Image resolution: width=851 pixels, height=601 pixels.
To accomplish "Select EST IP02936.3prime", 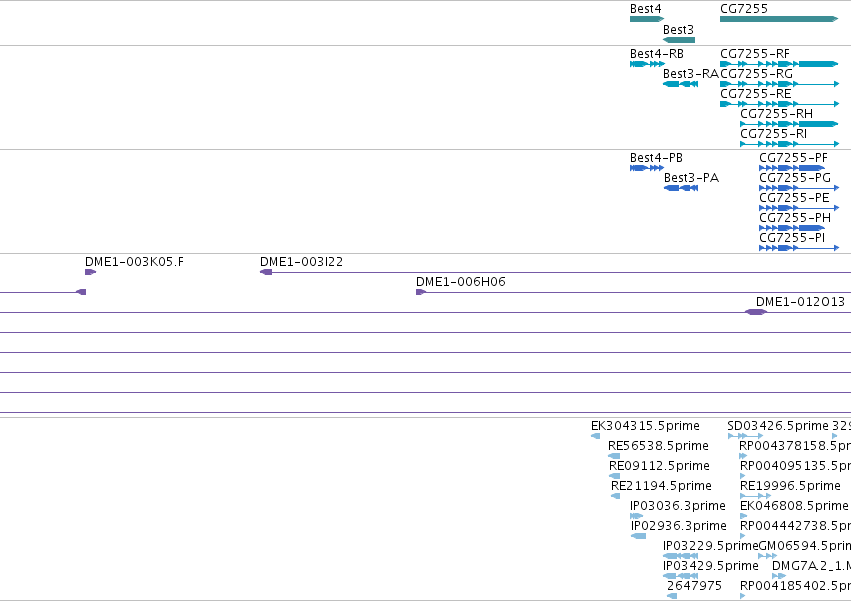I will pyautogui.click(x=678, y=527).
